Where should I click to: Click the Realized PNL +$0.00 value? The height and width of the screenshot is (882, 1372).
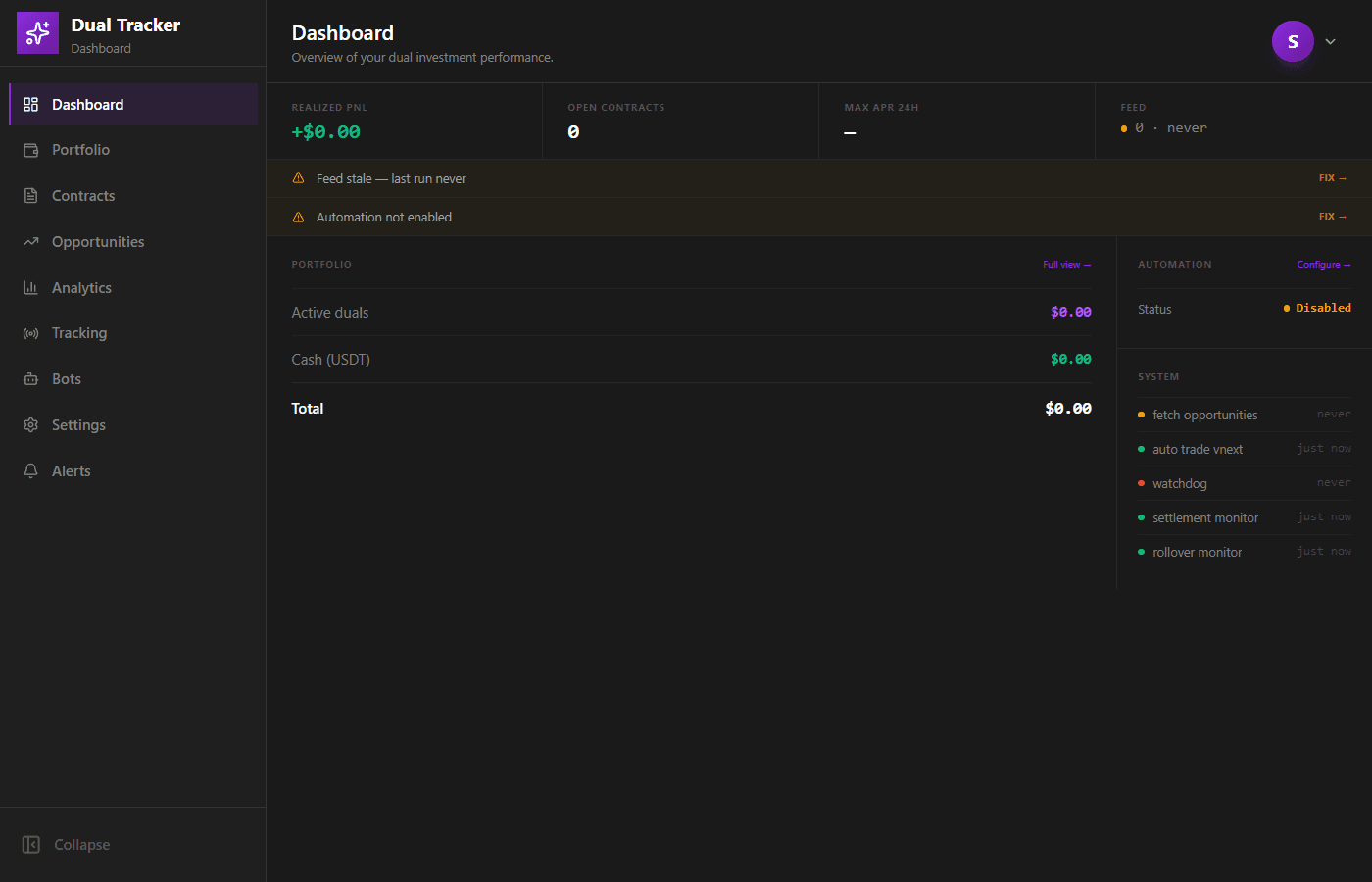coord(326,132)
